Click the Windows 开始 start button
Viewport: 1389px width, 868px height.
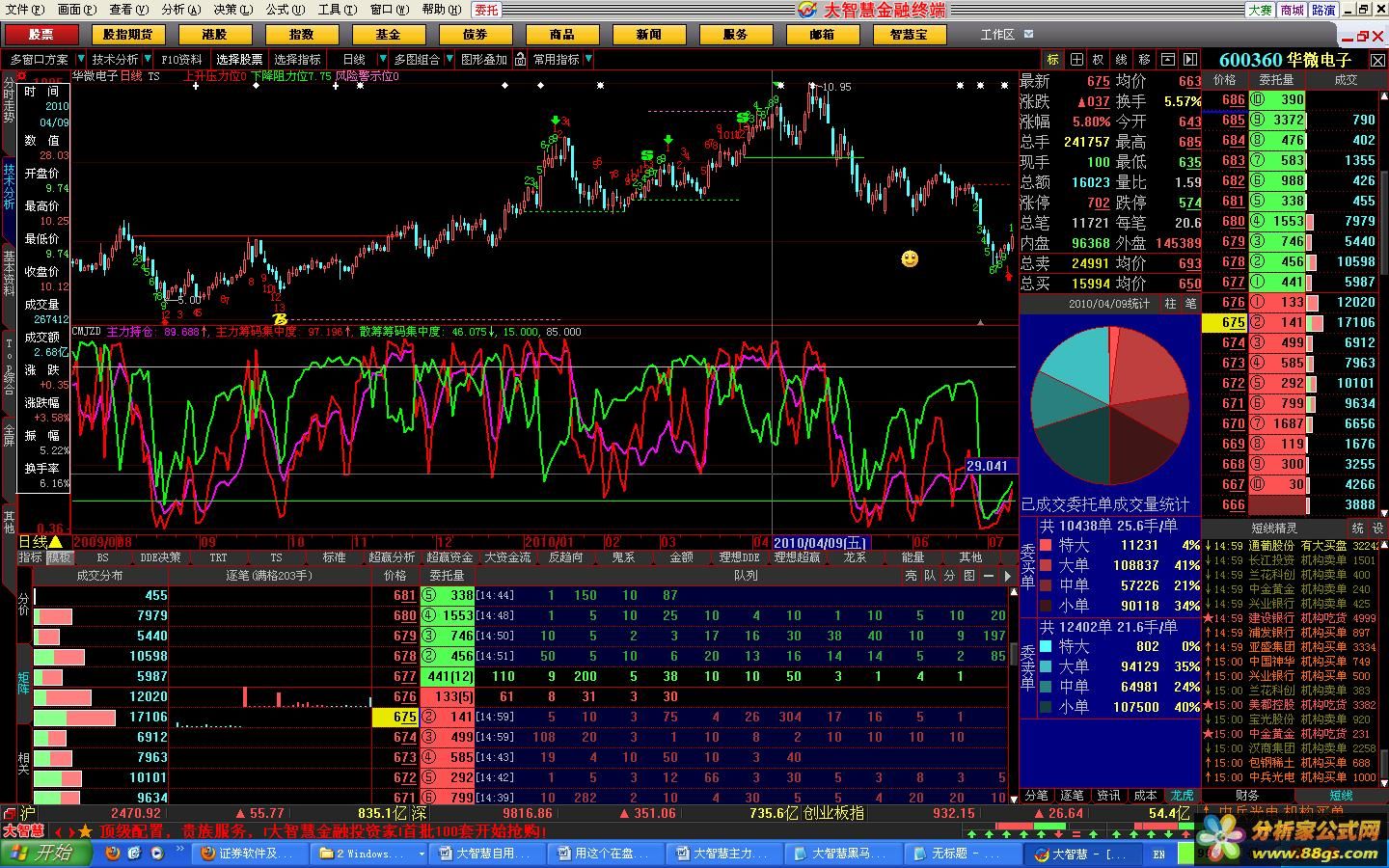[46, 854]
